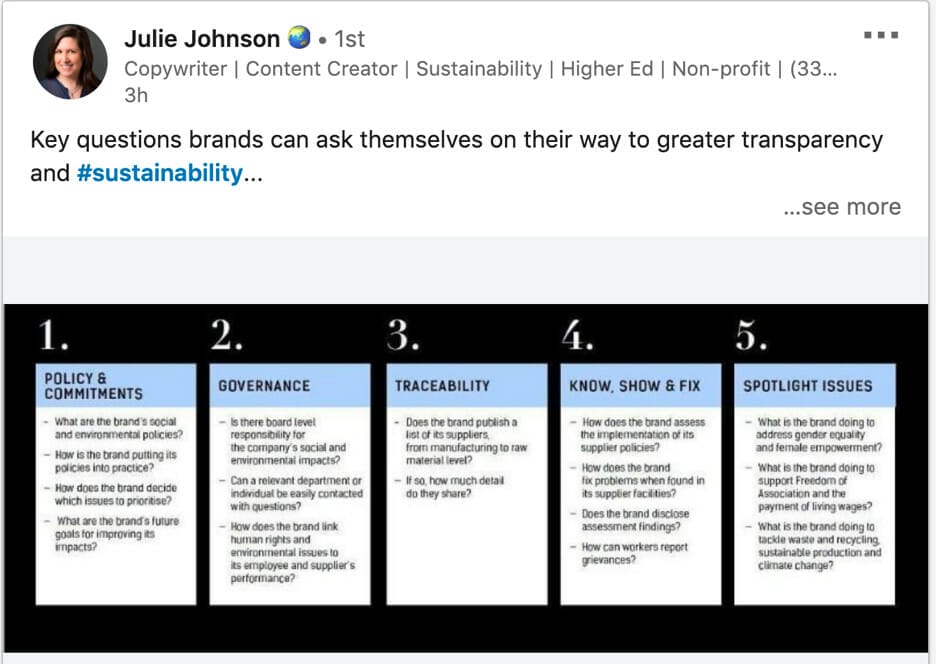This screenshot has height=664, width=936.
Task: Open the Copywriter headline under the name
Action: (x=481, y=69)
